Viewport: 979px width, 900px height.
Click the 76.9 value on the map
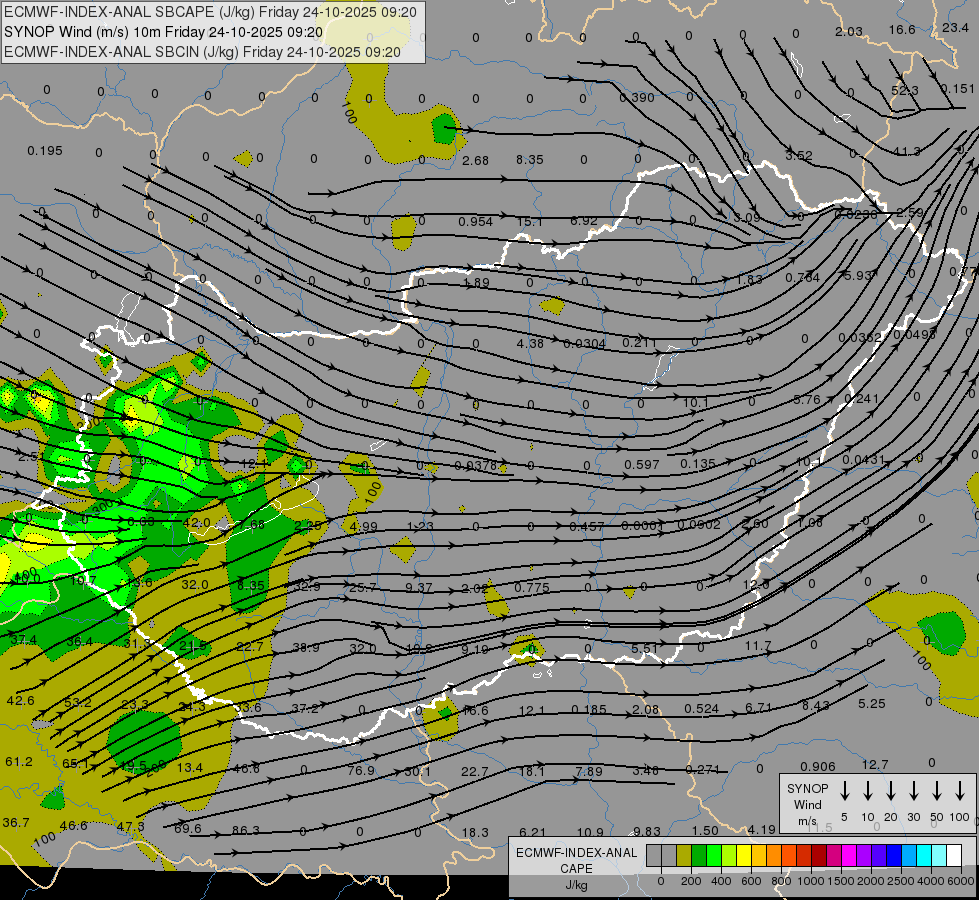point(361,770)
